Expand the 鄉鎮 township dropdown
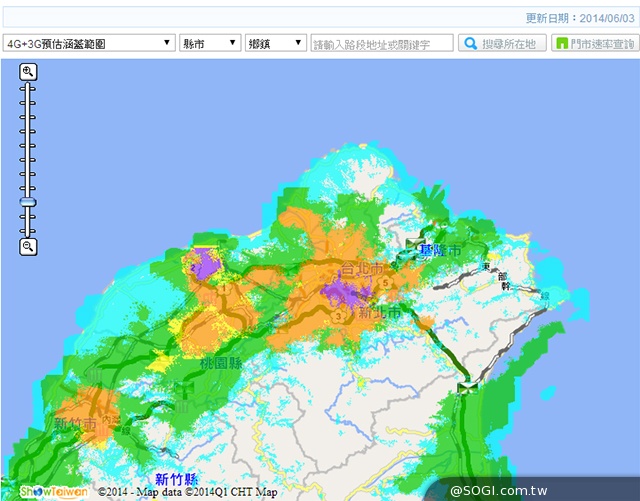The width and height of the screenshot is (640, 501). click(276, 44)
